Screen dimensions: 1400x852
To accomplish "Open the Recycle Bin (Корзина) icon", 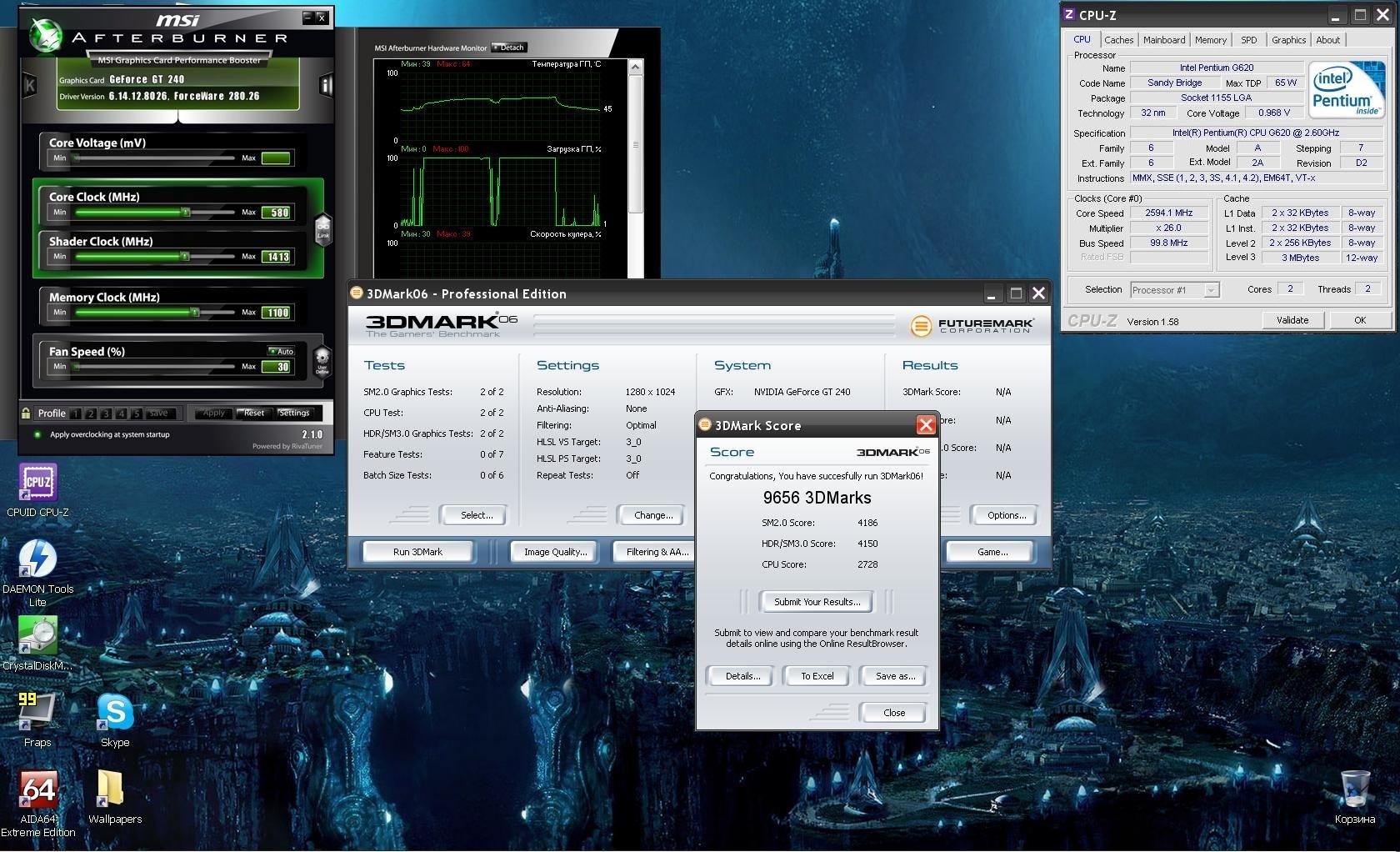I will pos(1355,797).
